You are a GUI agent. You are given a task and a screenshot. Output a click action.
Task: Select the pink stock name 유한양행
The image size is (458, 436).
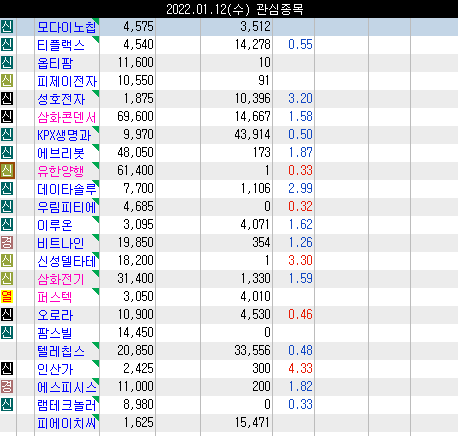pyautogui.click(x=61, y=171)
